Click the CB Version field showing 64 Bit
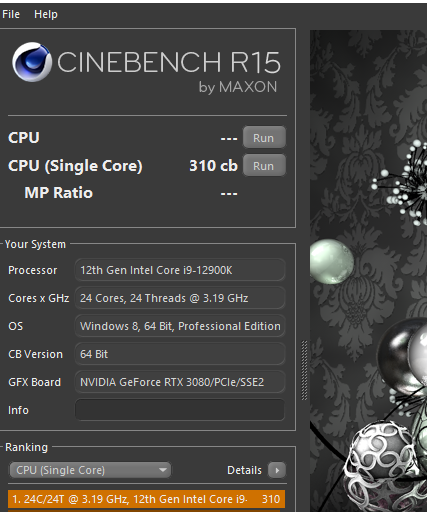Screen dimensions: 427x512 point(180,354)
